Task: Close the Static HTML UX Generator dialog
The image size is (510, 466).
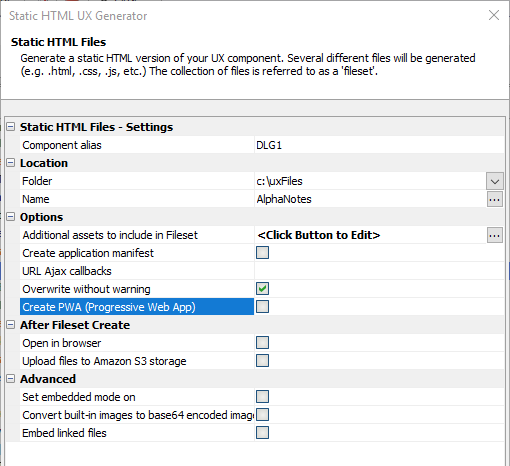Action: [x=494, y=15]
